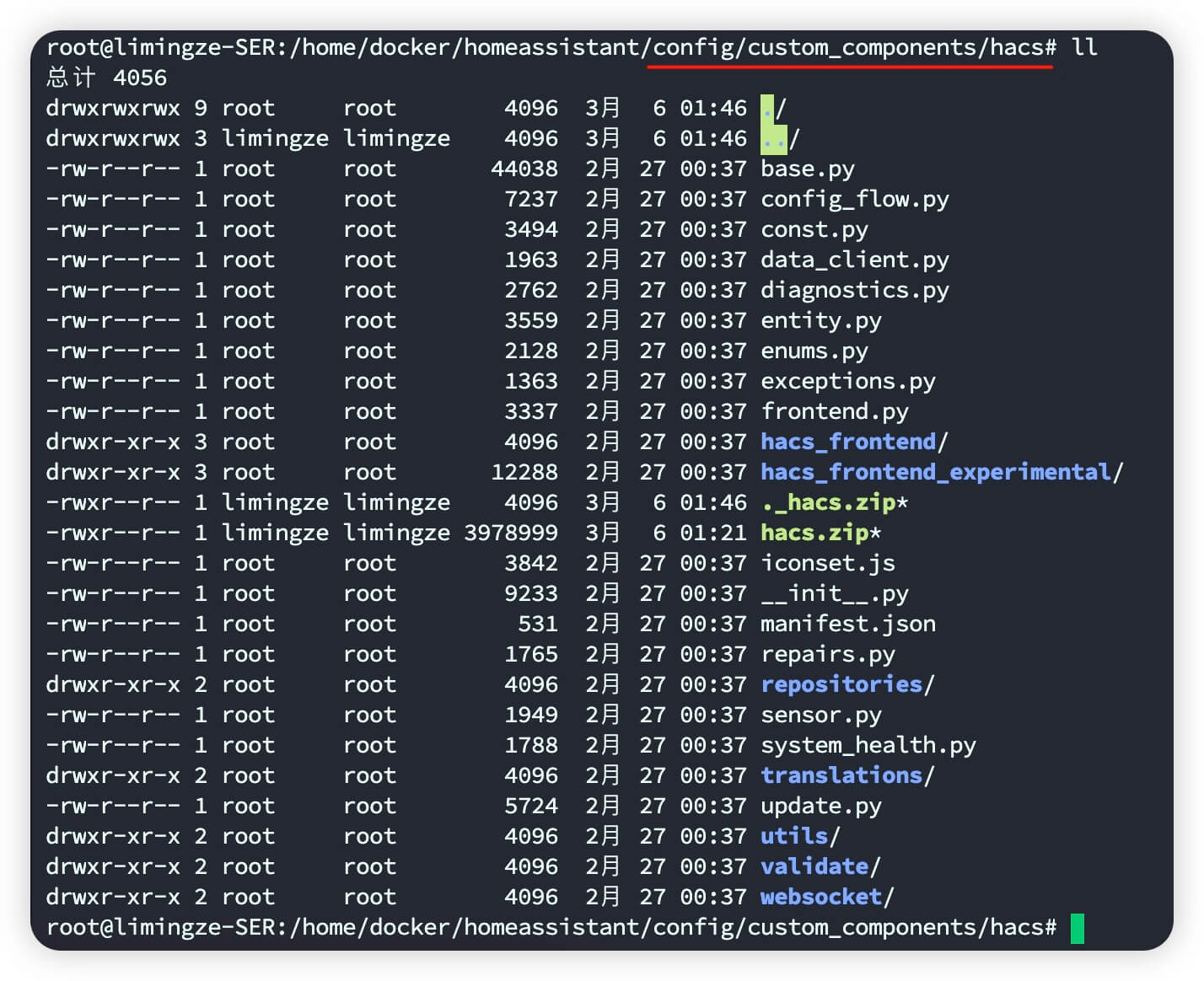Select hacs_frontend_experimental directory name

pyautogui.click(x=935, y=473)
